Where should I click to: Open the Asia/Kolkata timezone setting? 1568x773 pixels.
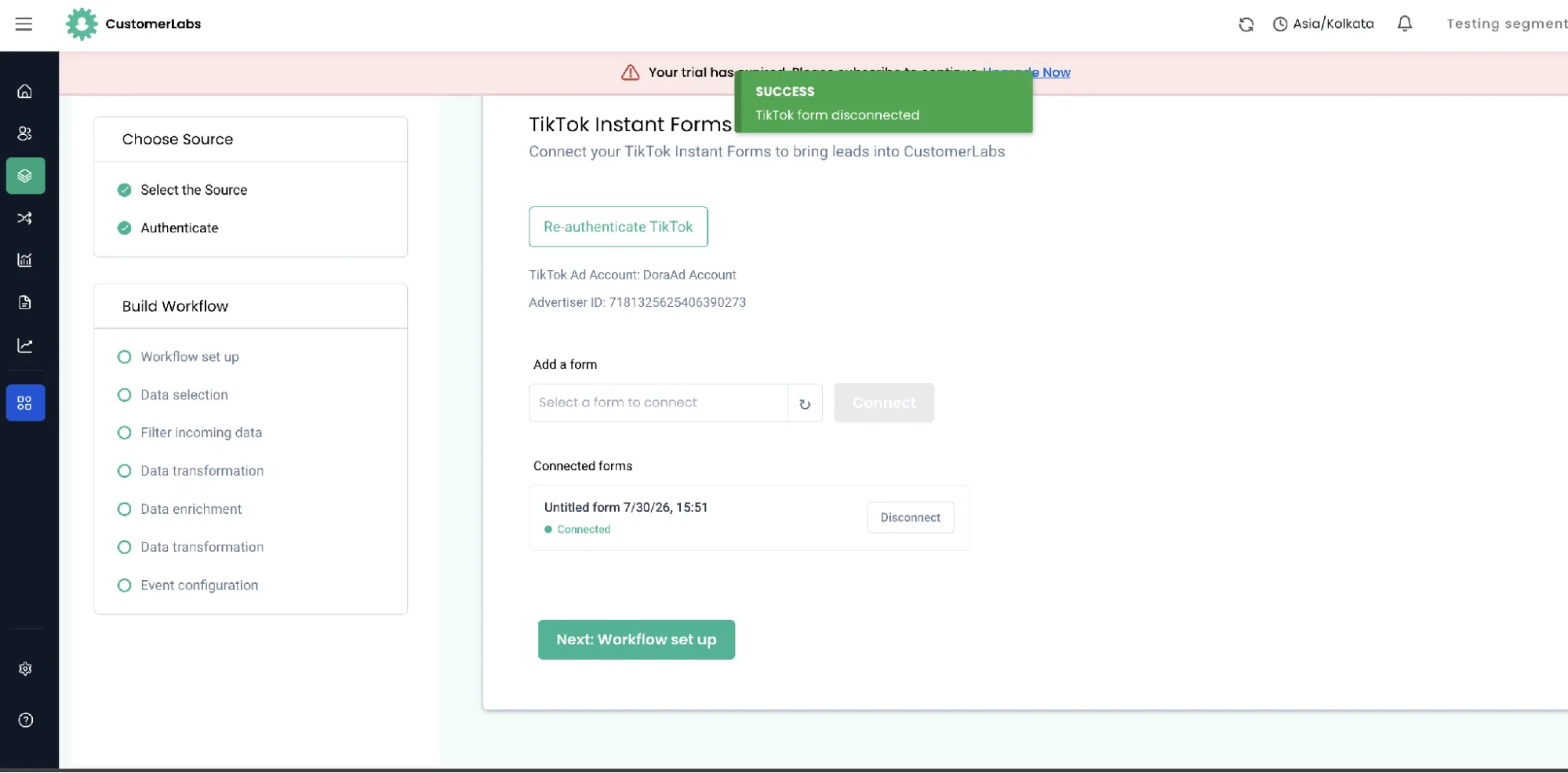tap(1322, 24)
